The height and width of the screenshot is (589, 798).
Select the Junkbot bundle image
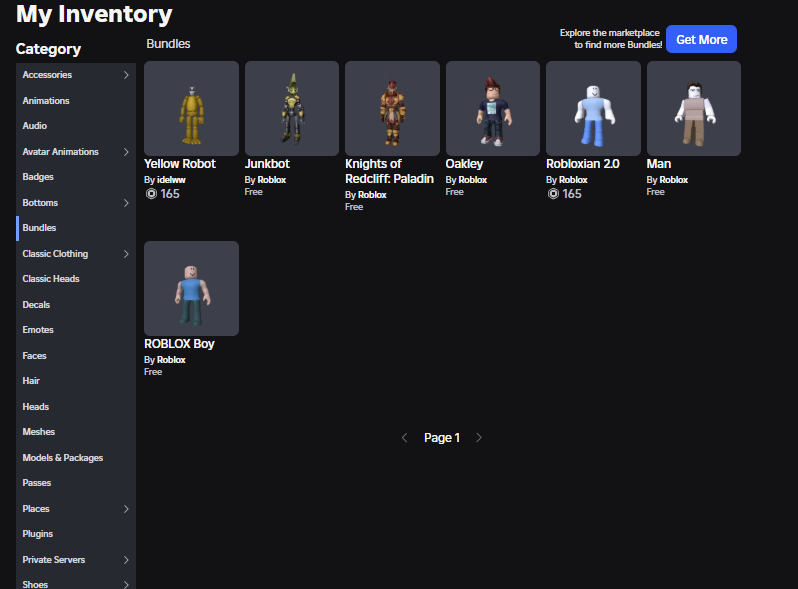[292, 108]
